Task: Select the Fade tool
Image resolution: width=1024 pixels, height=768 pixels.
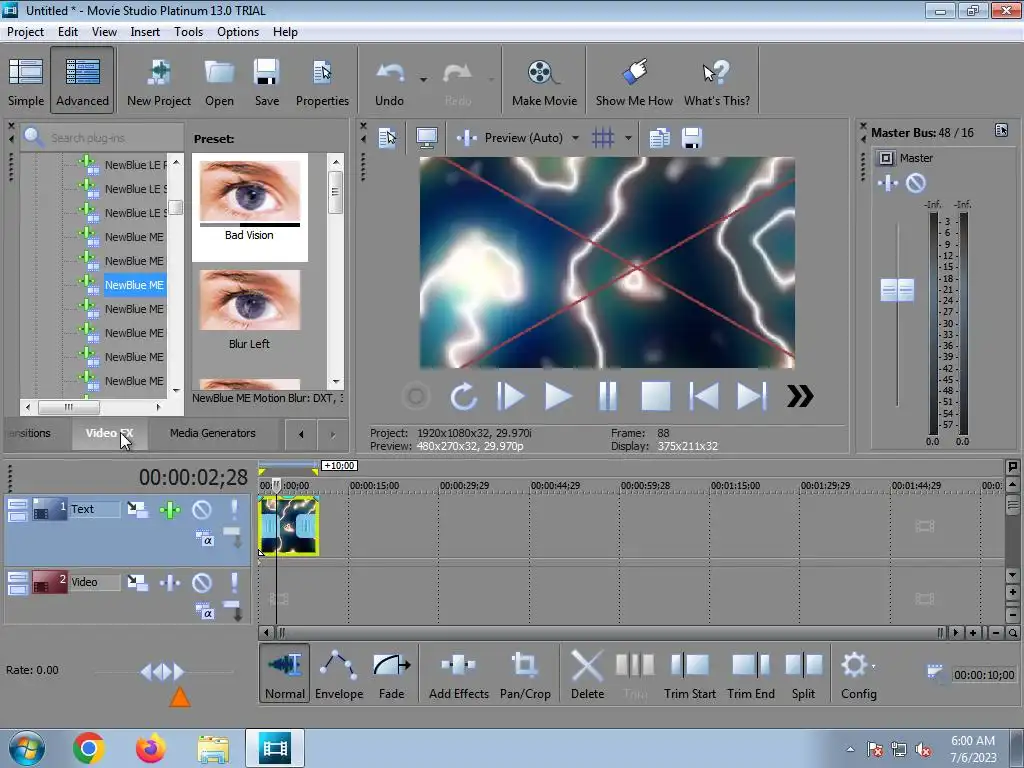Action: pos(391,673)
